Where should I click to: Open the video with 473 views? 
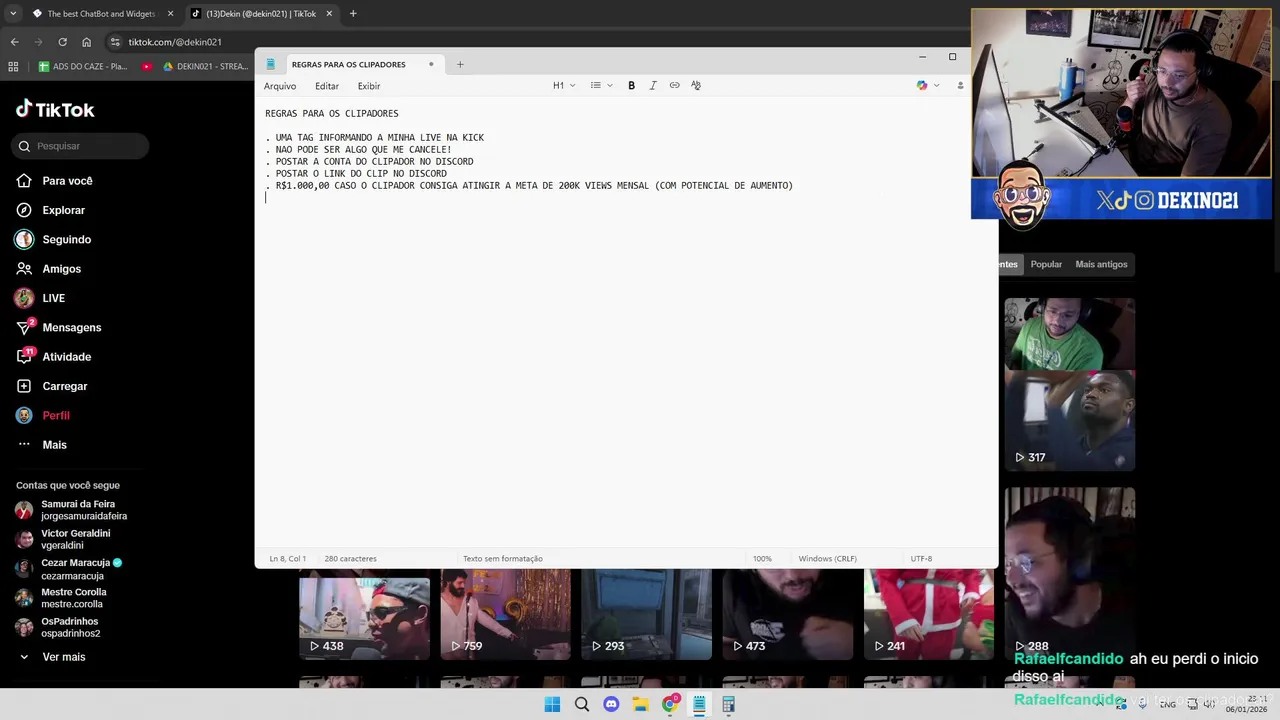[787, 615]
